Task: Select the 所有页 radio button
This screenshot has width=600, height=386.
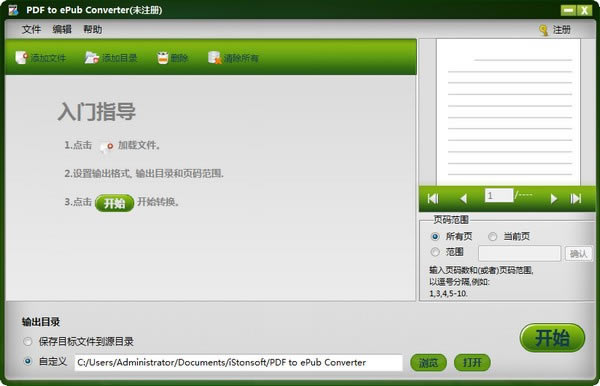Action: [x=435, y=237]
